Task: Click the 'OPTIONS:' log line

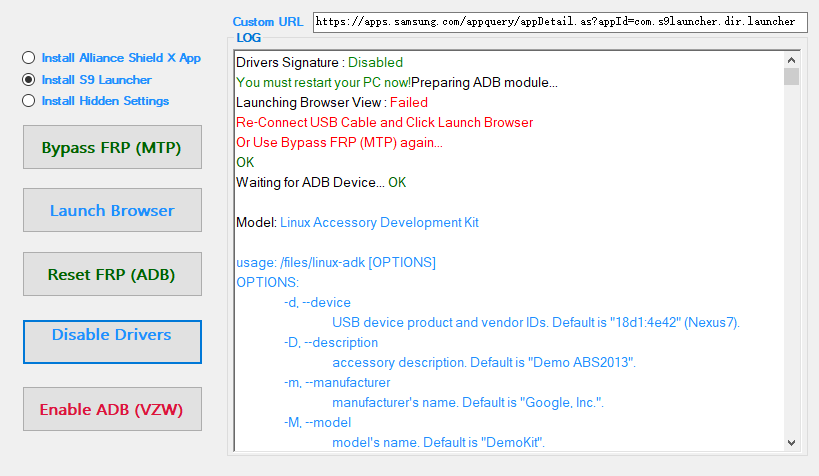Action: (267, 282)
